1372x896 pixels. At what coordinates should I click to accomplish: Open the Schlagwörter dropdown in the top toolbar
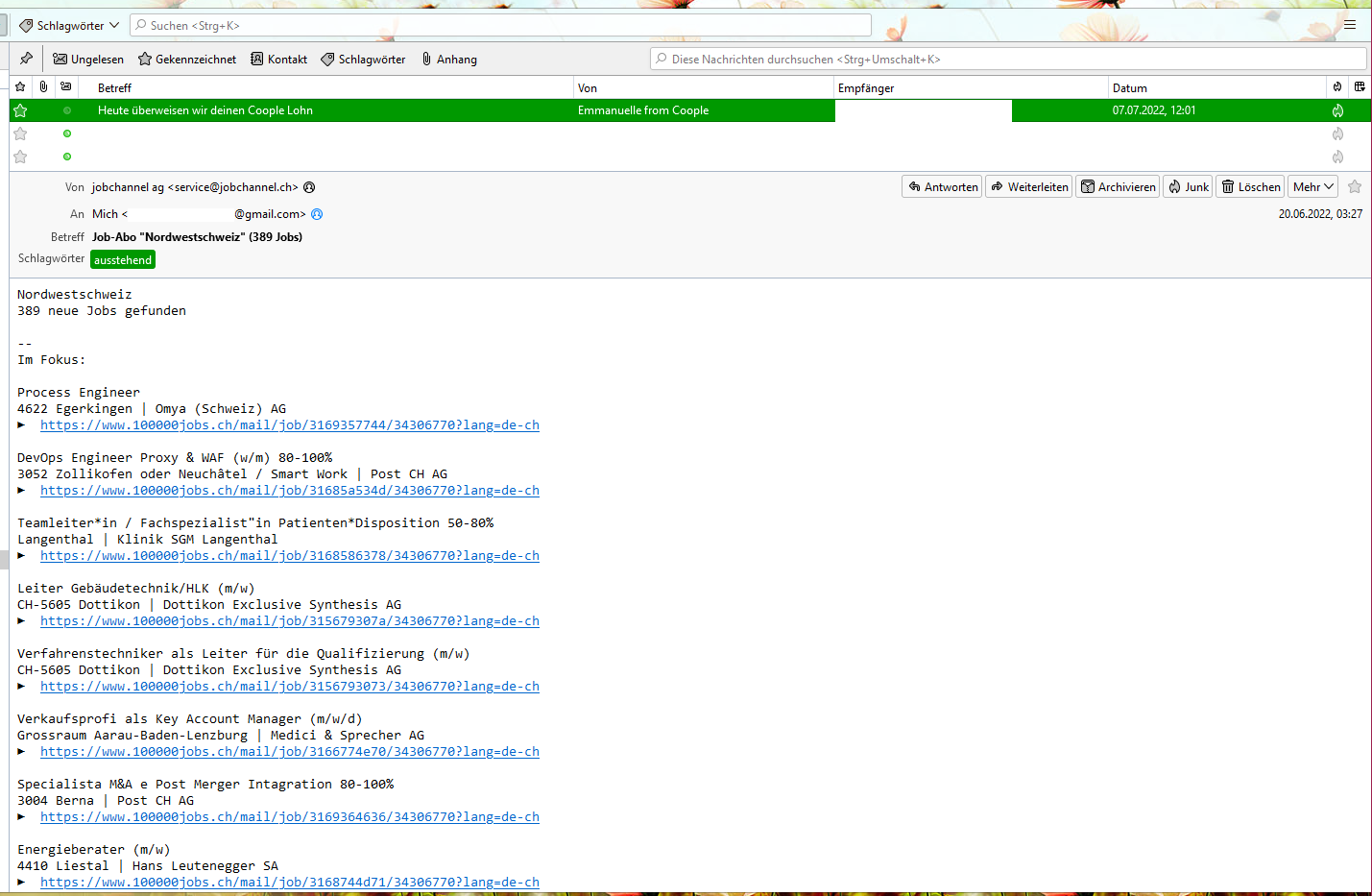pos(69,26)
